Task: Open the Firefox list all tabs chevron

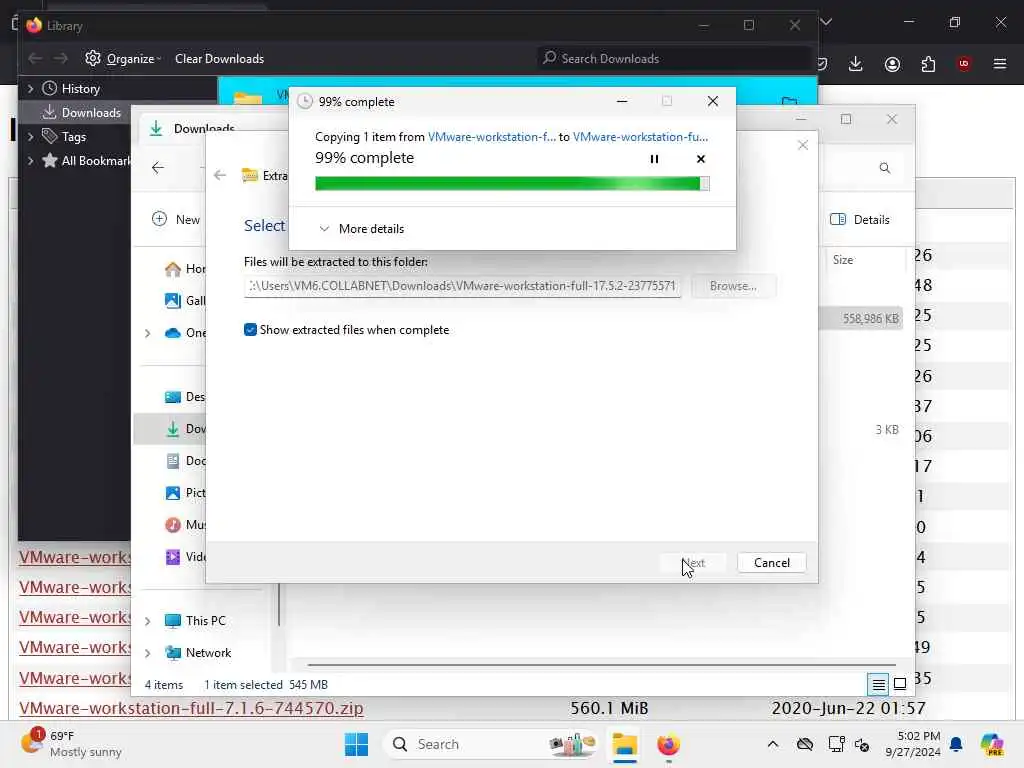Action: click(826, 22)
